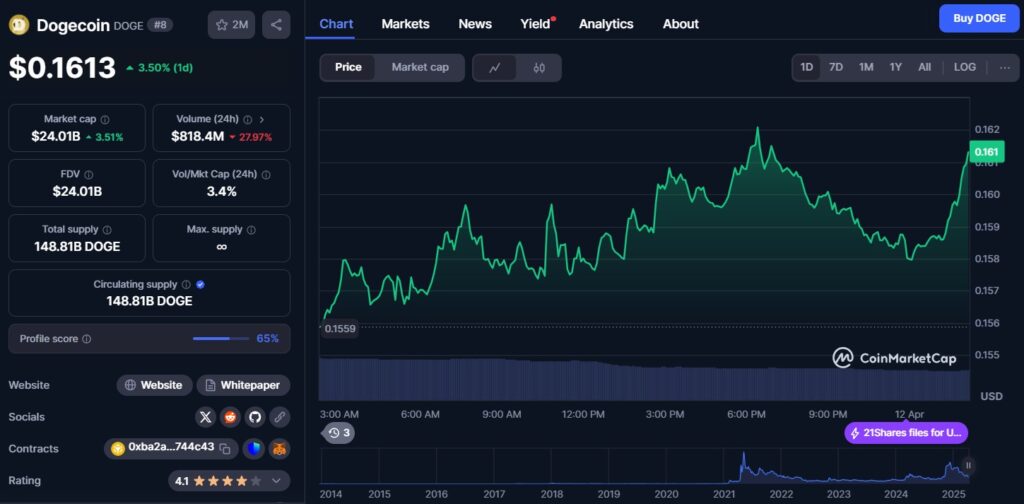1024x504 pixels.
Task: Click the blue shield wallet icon in Contracts
Action: 253,449
